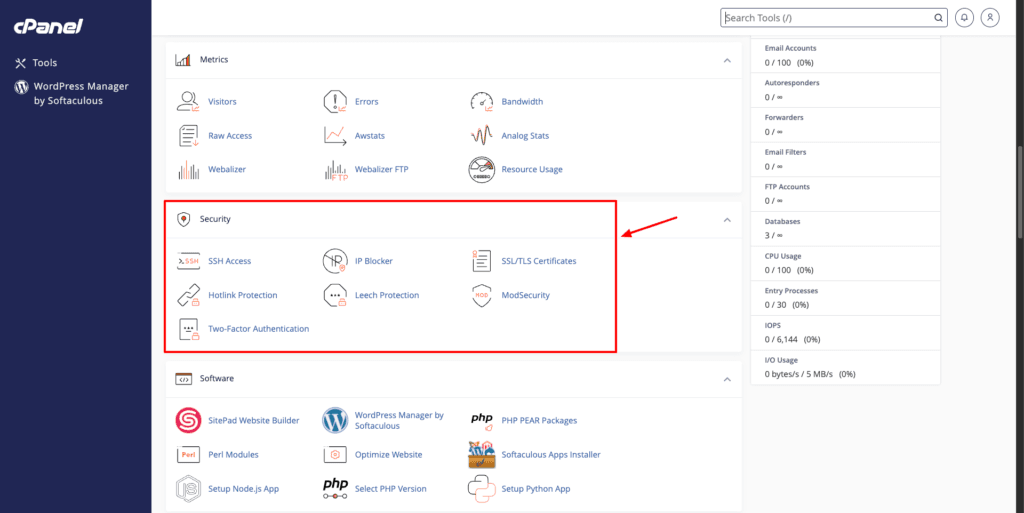This screenshot has height=513, width=1024.
Task: Collapse the Metrics section
Action: 727,60
